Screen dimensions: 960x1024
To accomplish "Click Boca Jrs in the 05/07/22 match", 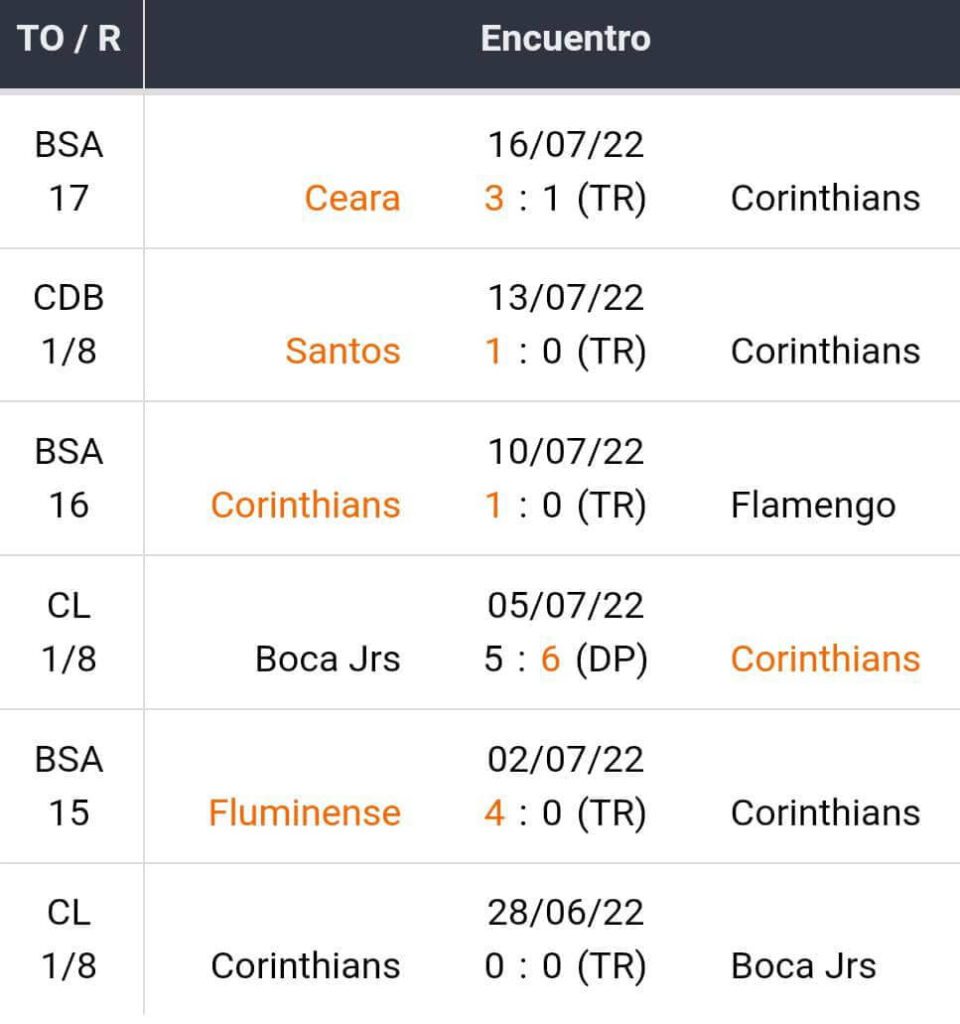I will click(x=327, y=659).
